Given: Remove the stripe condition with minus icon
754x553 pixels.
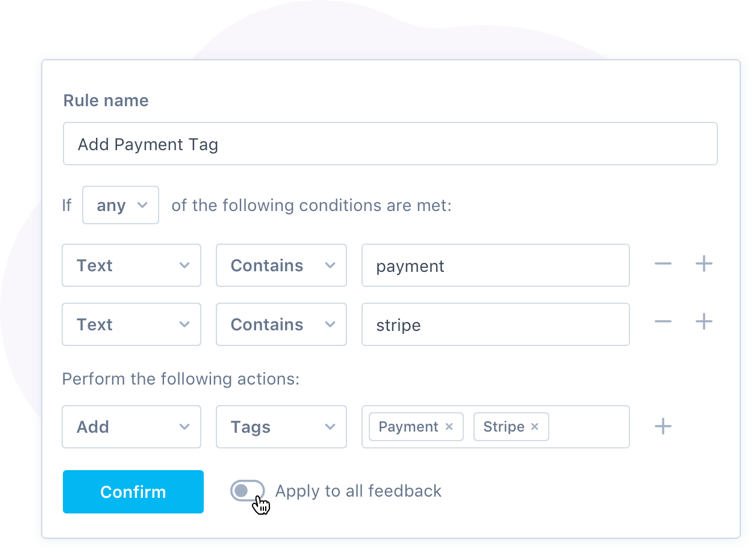Looking at the screenshot, I should pyautogui.click(x=663, y=321).
